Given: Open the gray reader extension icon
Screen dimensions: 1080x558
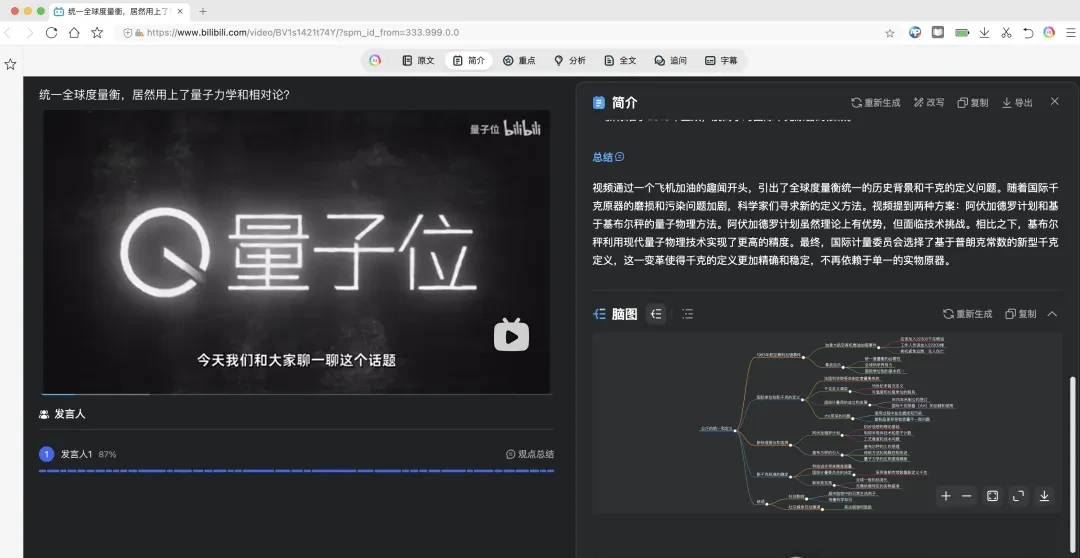Looking at the screenshot, I should pos(937,32).
